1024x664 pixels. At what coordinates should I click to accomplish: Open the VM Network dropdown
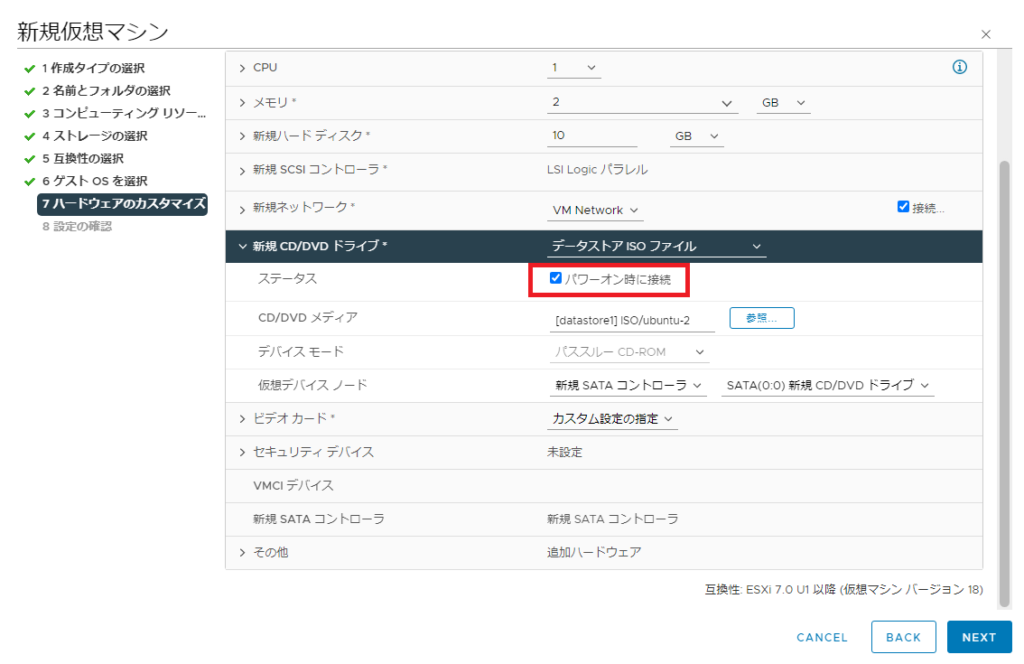point(594,210)
